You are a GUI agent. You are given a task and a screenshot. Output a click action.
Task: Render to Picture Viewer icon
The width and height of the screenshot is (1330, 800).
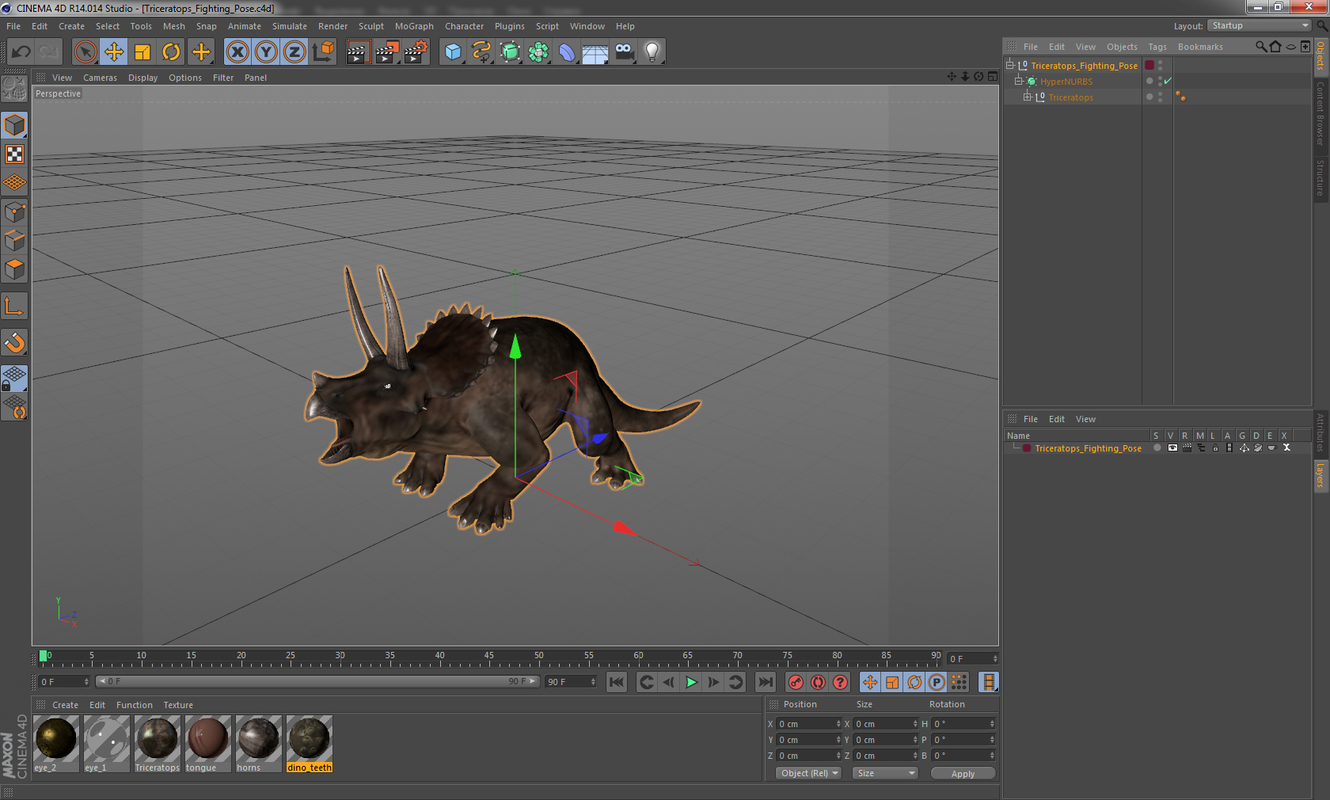coord(387,51)
